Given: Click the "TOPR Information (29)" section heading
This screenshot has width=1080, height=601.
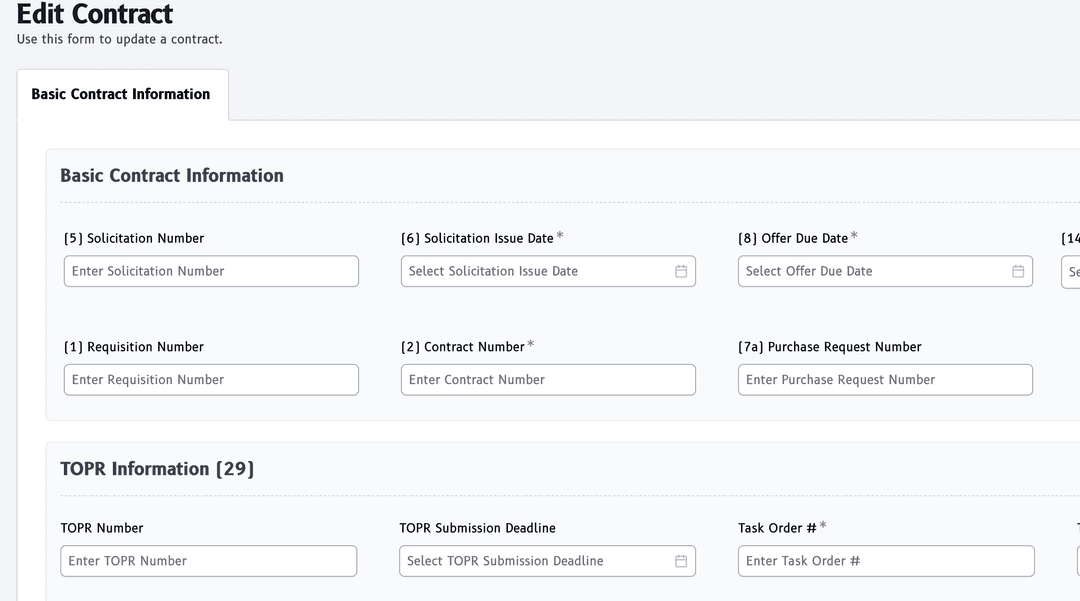Looking at the screenshot, I should tap(157, 469).
